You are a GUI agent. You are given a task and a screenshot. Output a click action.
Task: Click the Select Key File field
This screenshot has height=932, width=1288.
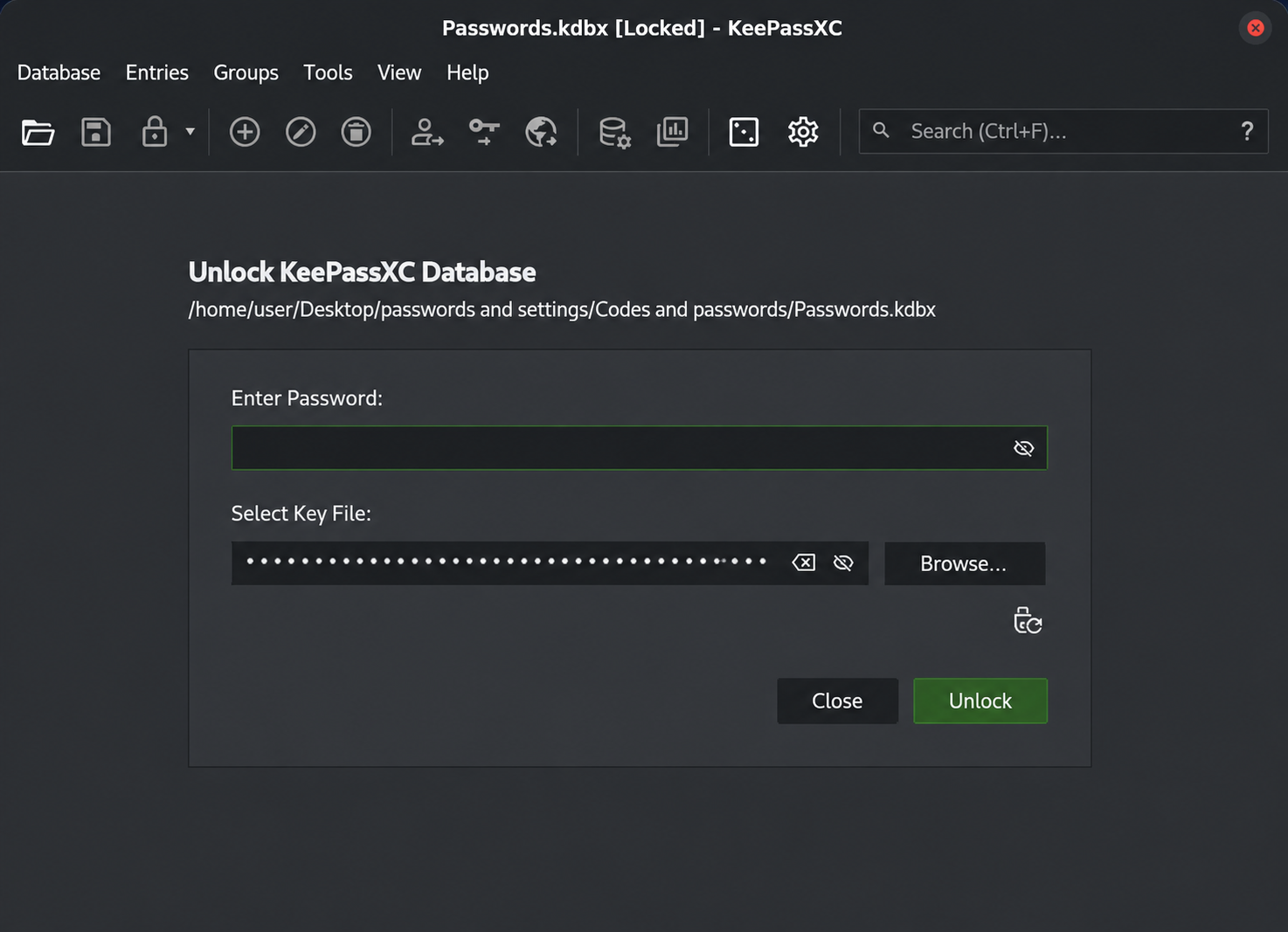550,563
